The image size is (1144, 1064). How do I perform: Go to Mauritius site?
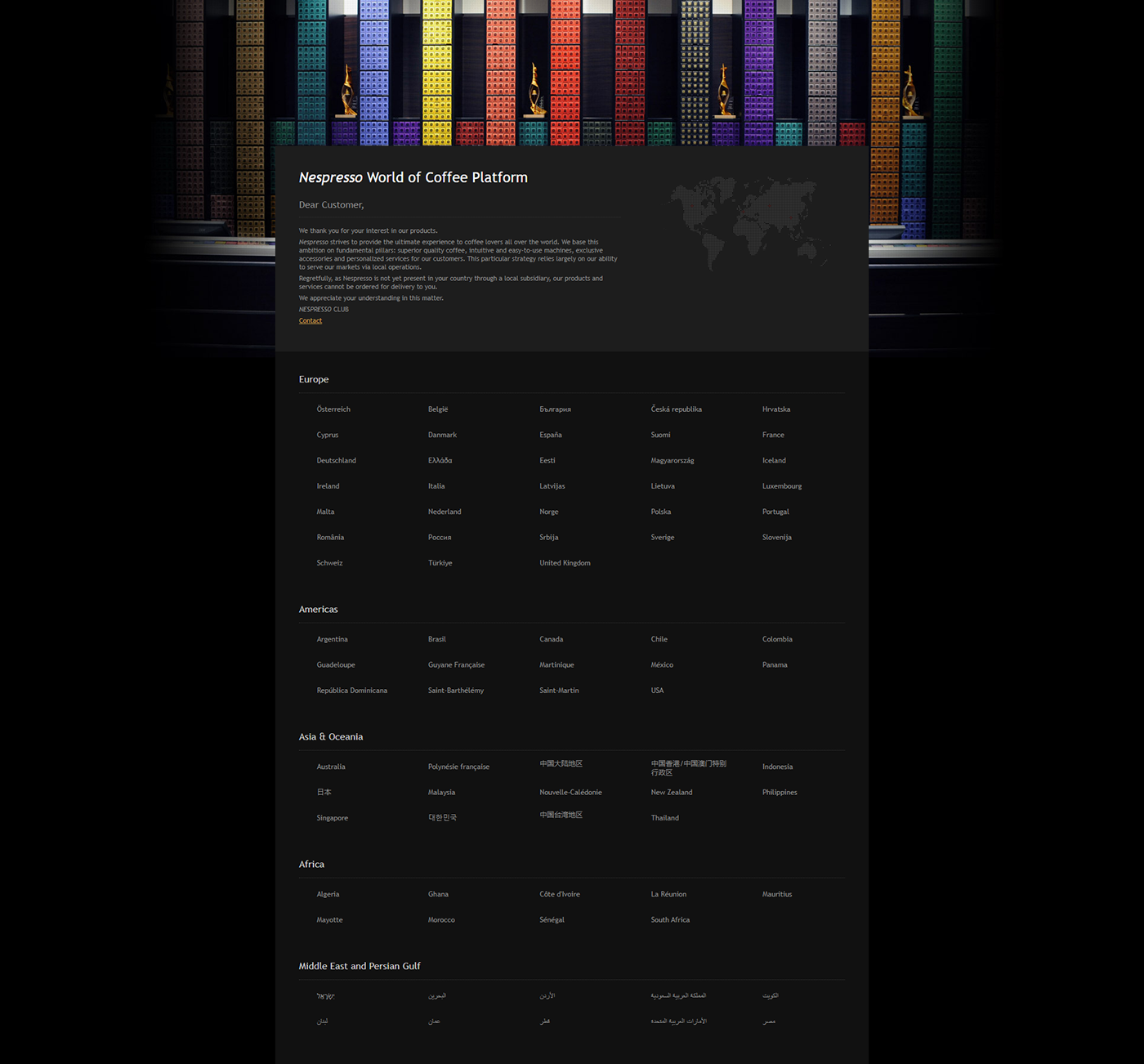777,895
